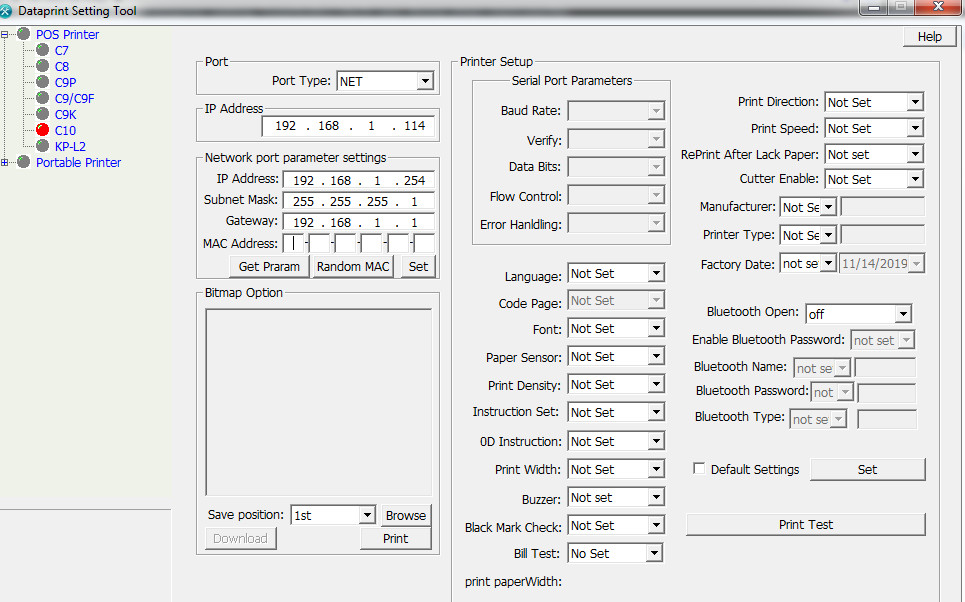Click Set beside Default Settings

pos(867,470)
